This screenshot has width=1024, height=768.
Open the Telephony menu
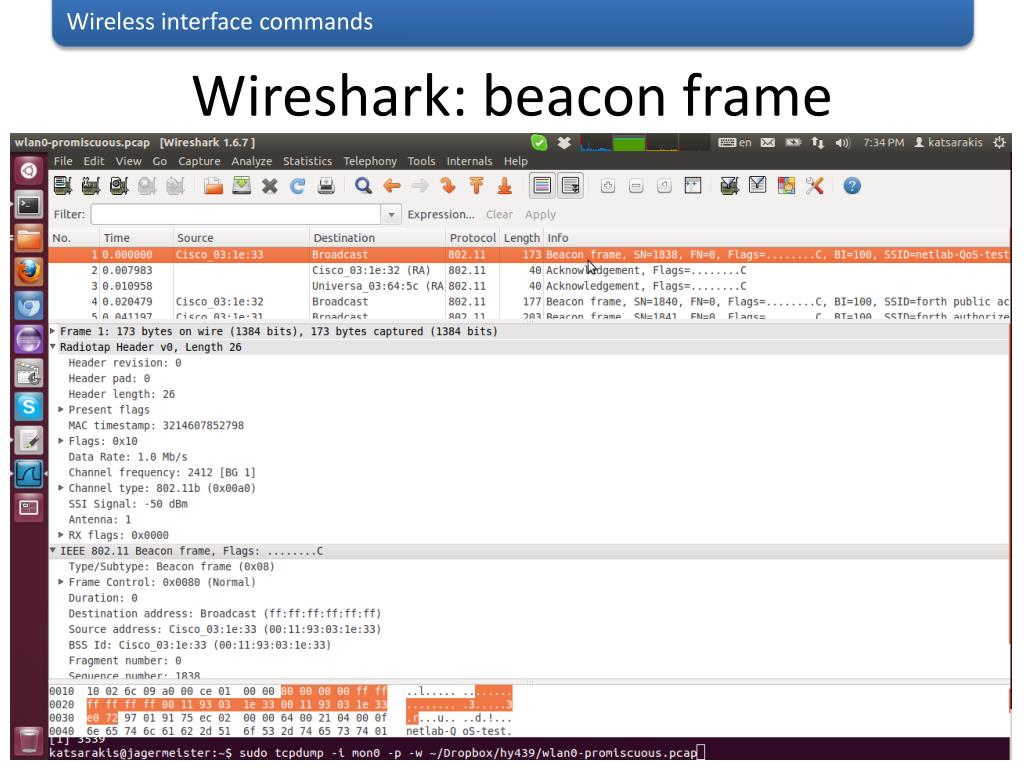[370, 161]
